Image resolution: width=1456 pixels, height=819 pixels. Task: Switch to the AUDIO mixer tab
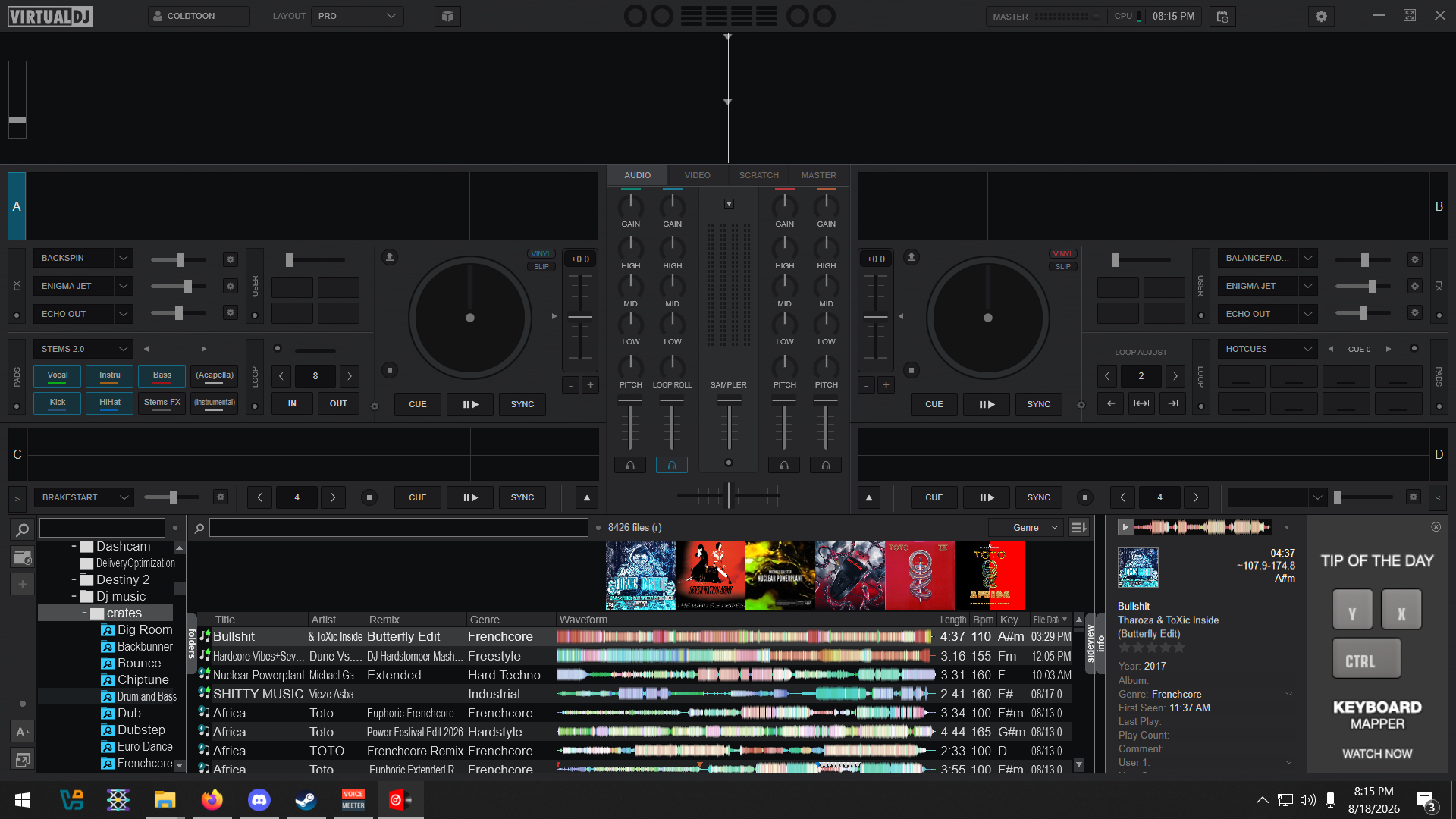[x=638, y=175]
